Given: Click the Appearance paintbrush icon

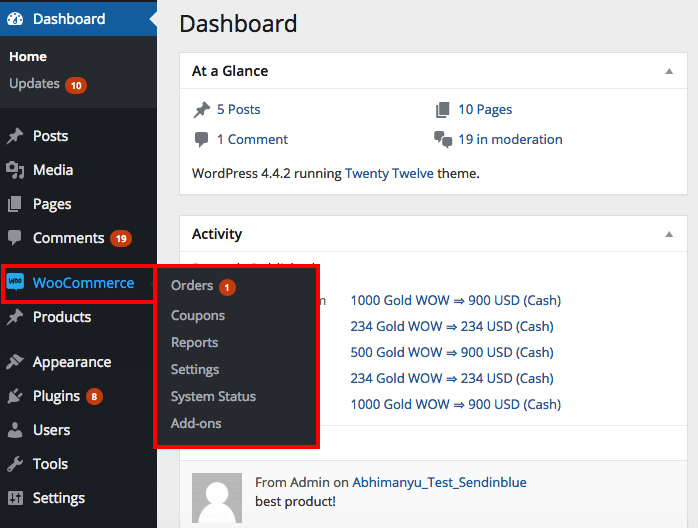Looking at the screenshot, I should [x=15, y=362].
